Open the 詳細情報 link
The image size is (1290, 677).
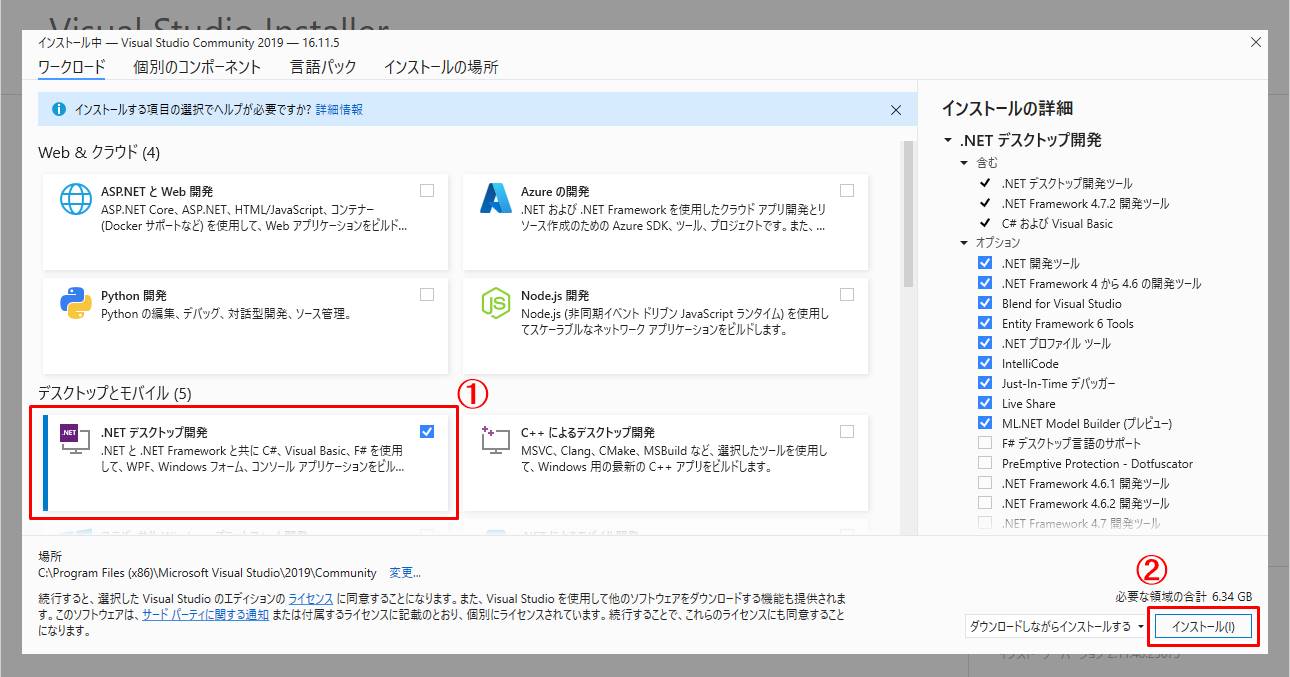(339, 109)
